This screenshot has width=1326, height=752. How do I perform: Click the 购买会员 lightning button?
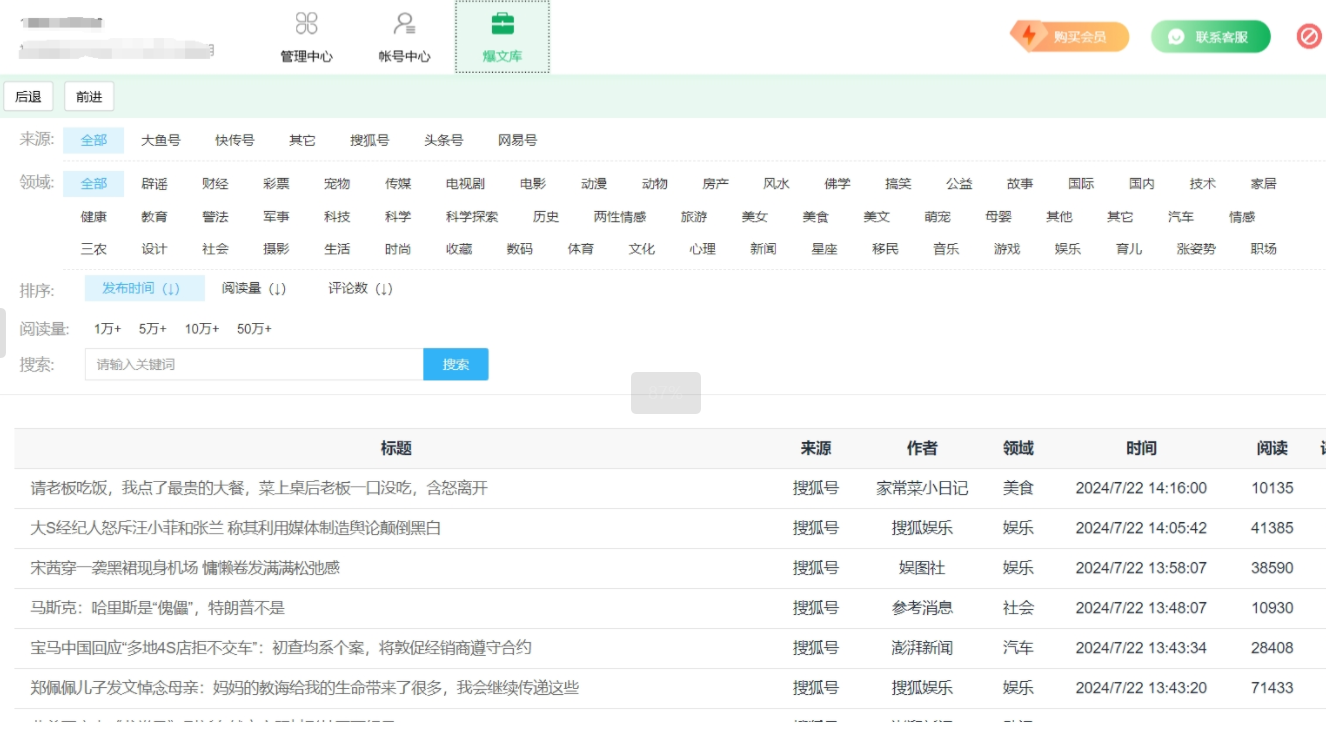pyautogui.click(x=1069, y=37)
